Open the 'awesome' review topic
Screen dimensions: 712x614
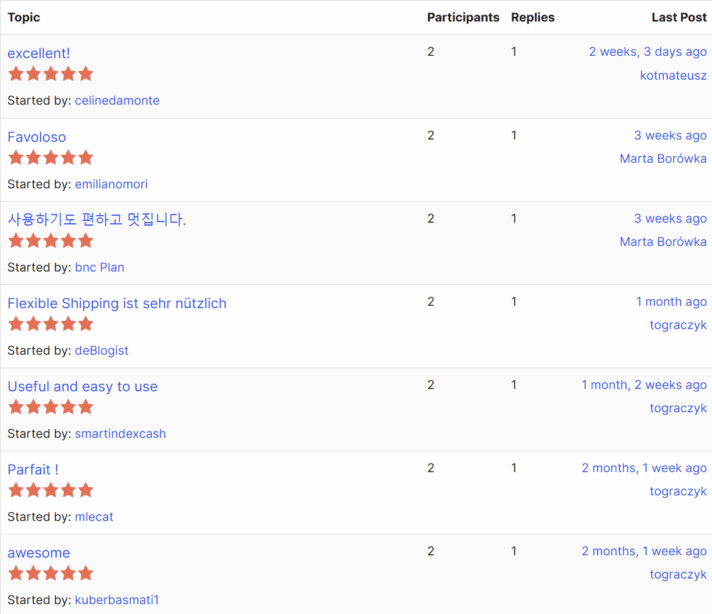pyautogui.click(x=39, y=552)
